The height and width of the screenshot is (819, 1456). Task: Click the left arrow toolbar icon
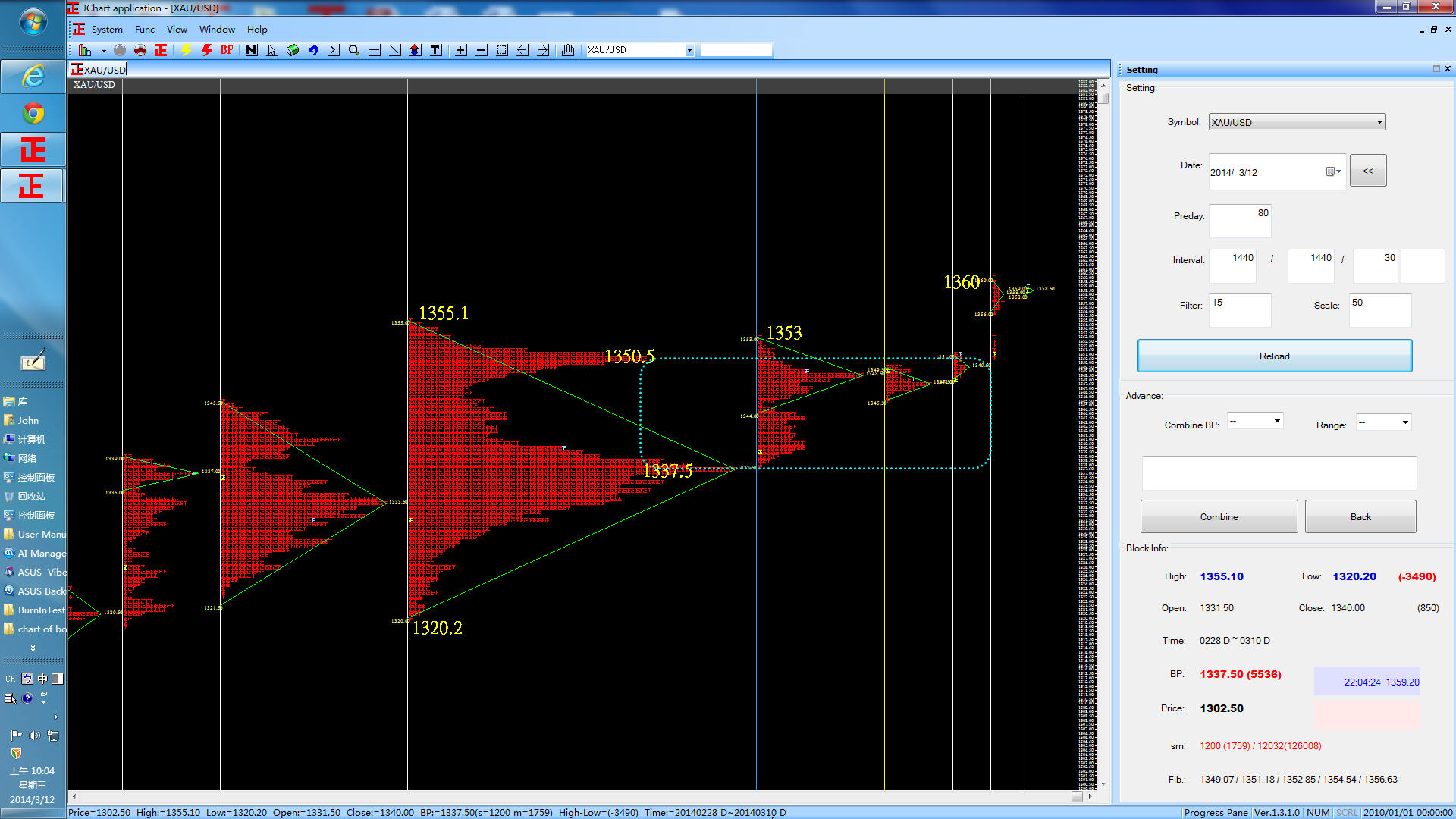(x=522, y=50)
